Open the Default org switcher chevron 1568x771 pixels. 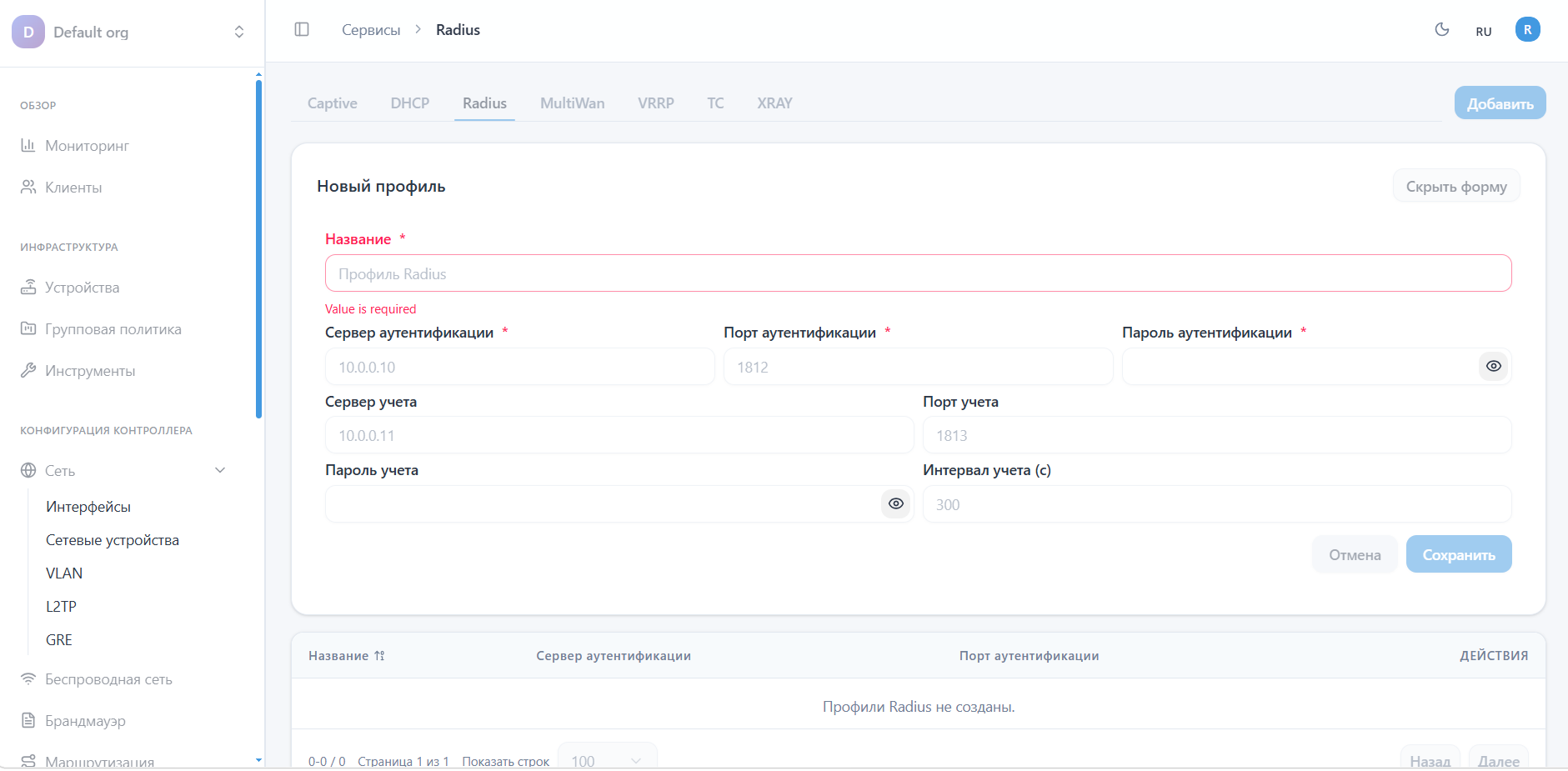point(239,32)
